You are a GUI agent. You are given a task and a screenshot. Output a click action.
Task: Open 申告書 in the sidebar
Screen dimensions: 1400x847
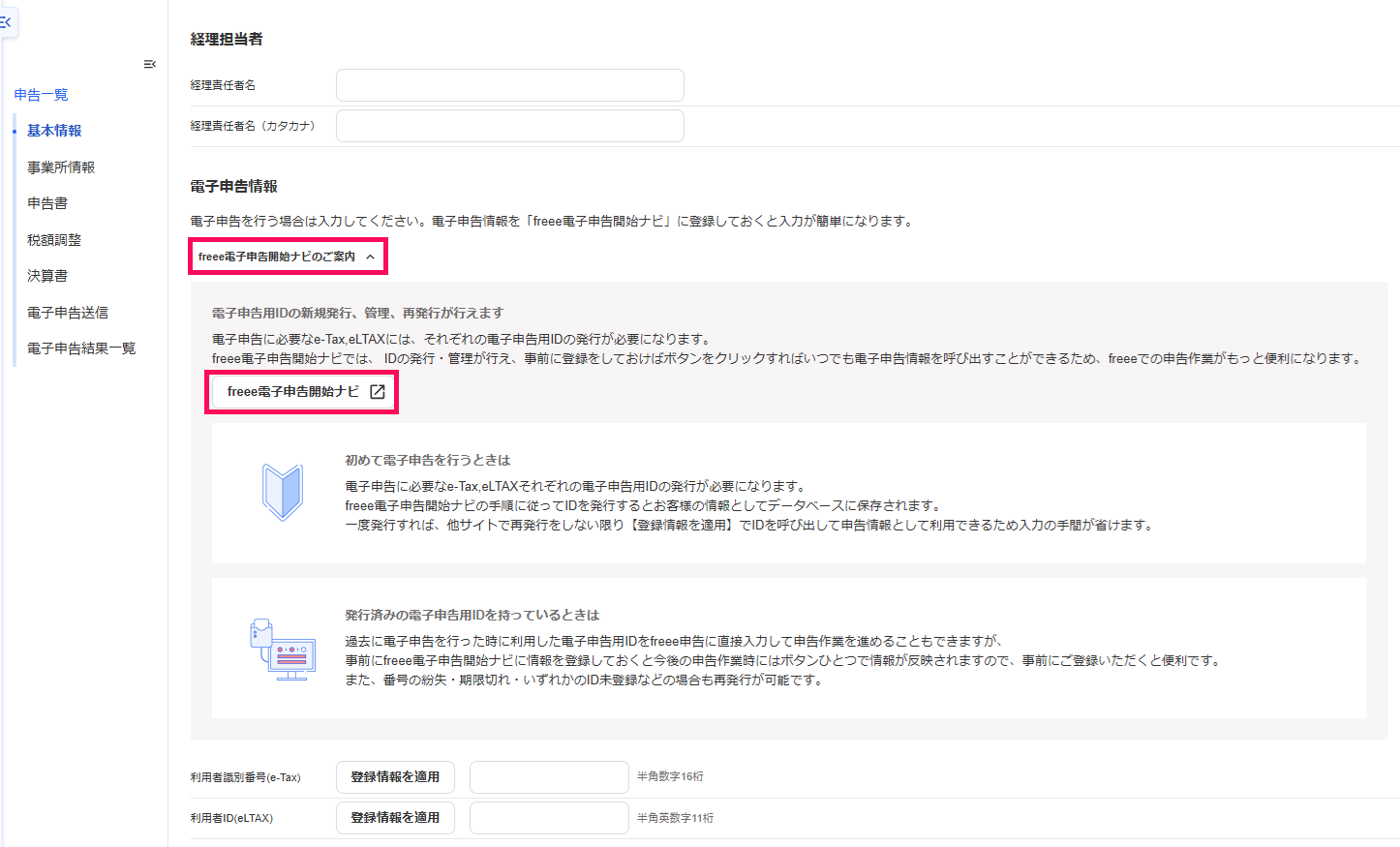coord(47,203)
